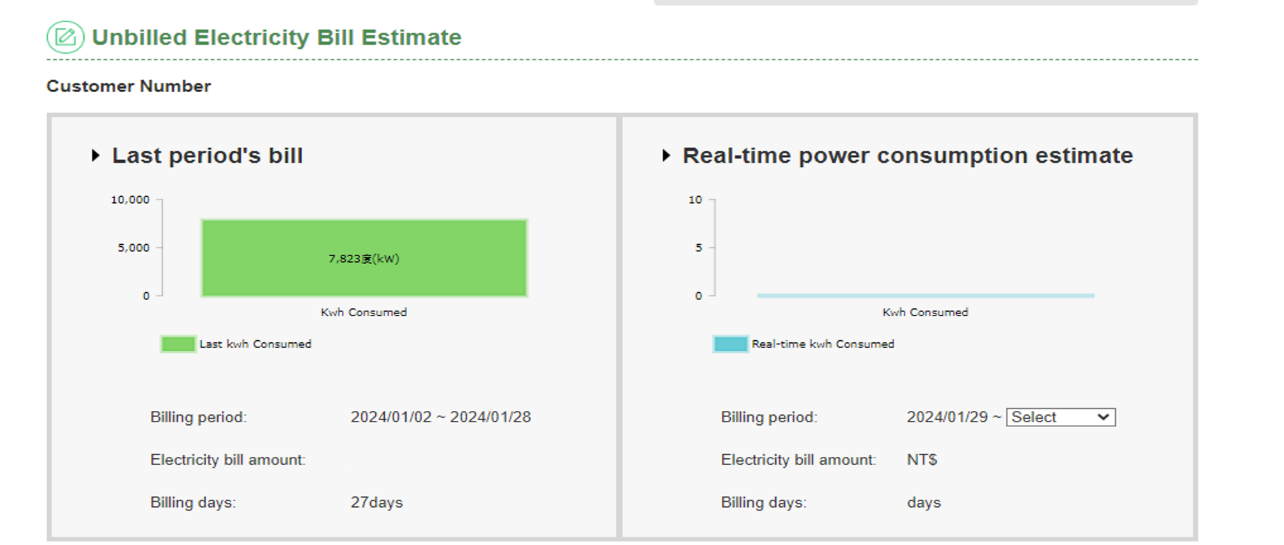Open the billing period Select dropdown
The image size is (1284, 545).
click(x=1060, y=417)
